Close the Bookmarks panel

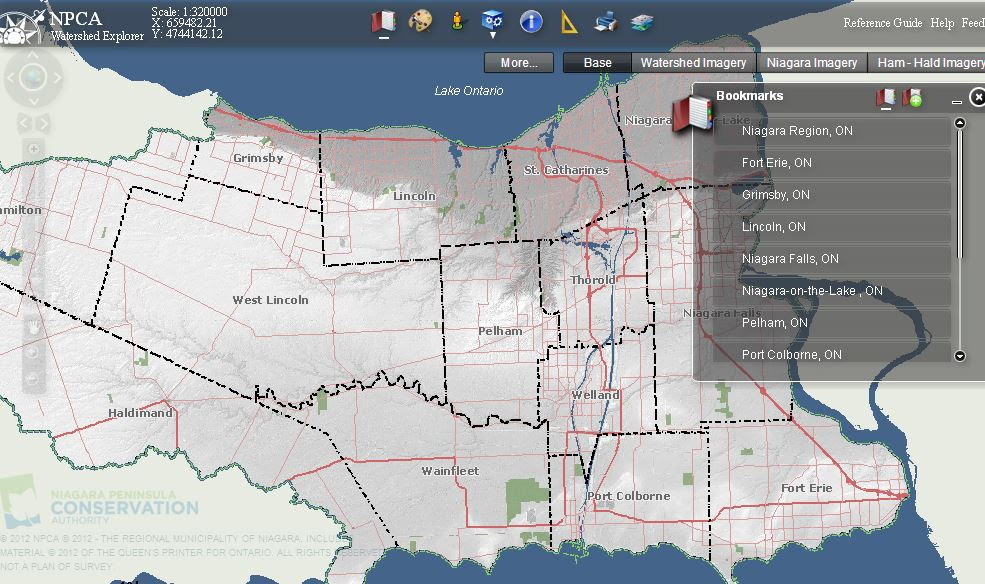[977, 97]
